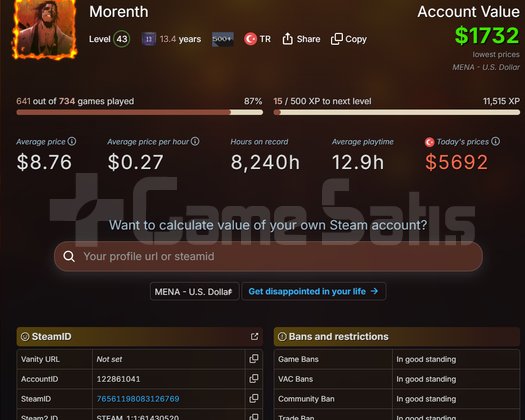Screen dimensions: 525x420
Task: Open the MENA - U.S. Dollar currency dropdown
Action: (x=195, y=291)
